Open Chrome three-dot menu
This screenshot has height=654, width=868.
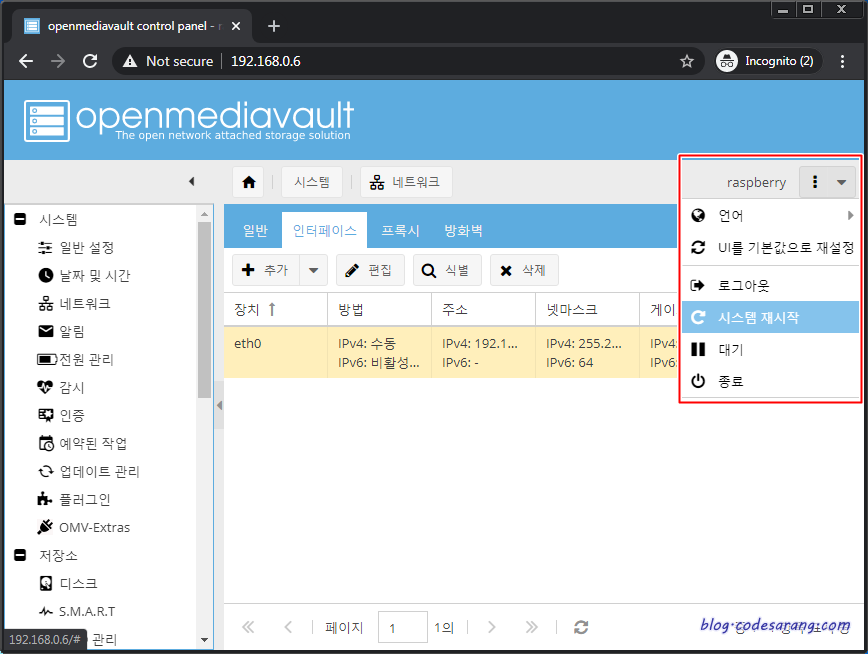[842, 61]
